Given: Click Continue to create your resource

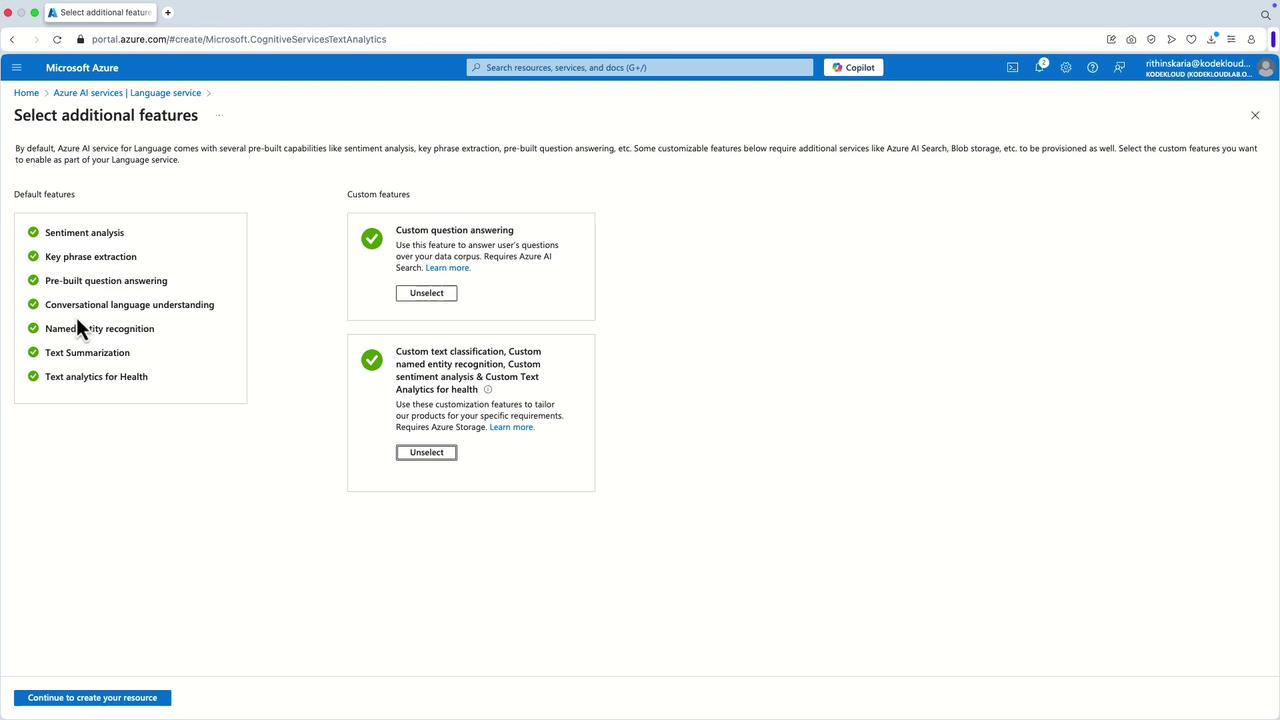Looking at the screenshot, I should (x=92, y=698).
